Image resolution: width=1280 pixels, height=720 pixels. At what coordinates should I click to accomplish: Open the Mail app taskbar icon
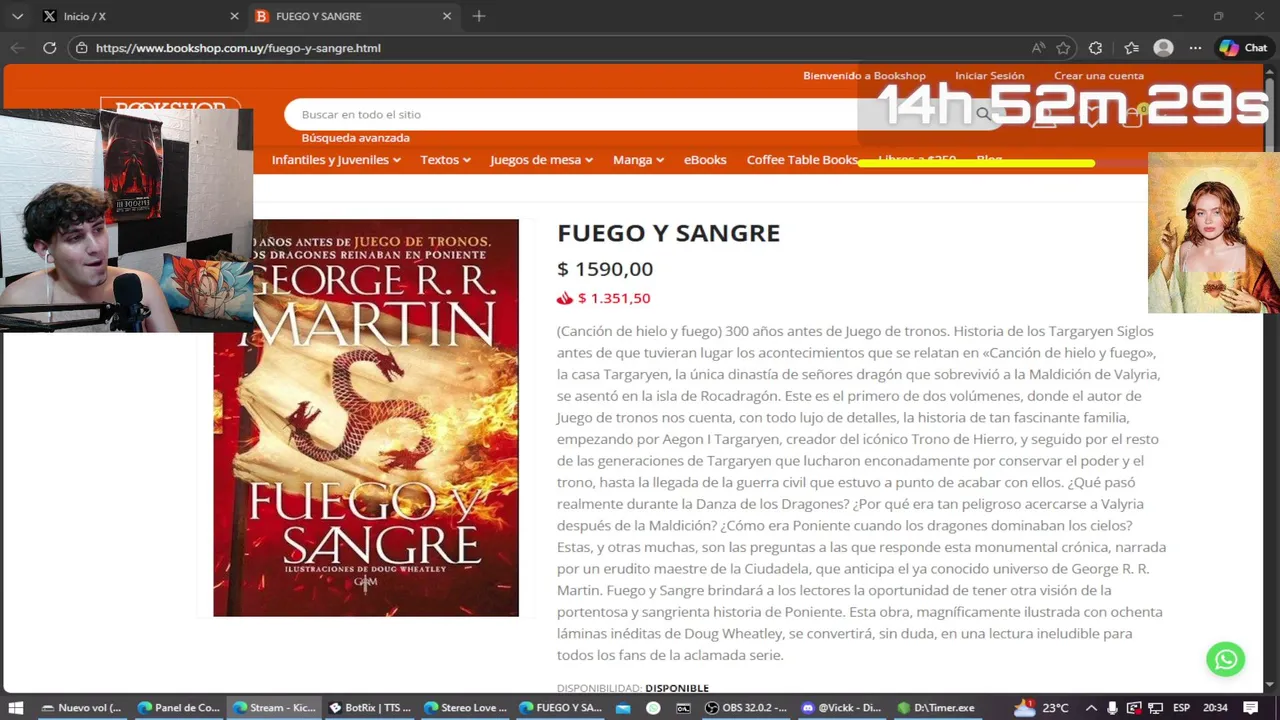pos(623,708)
